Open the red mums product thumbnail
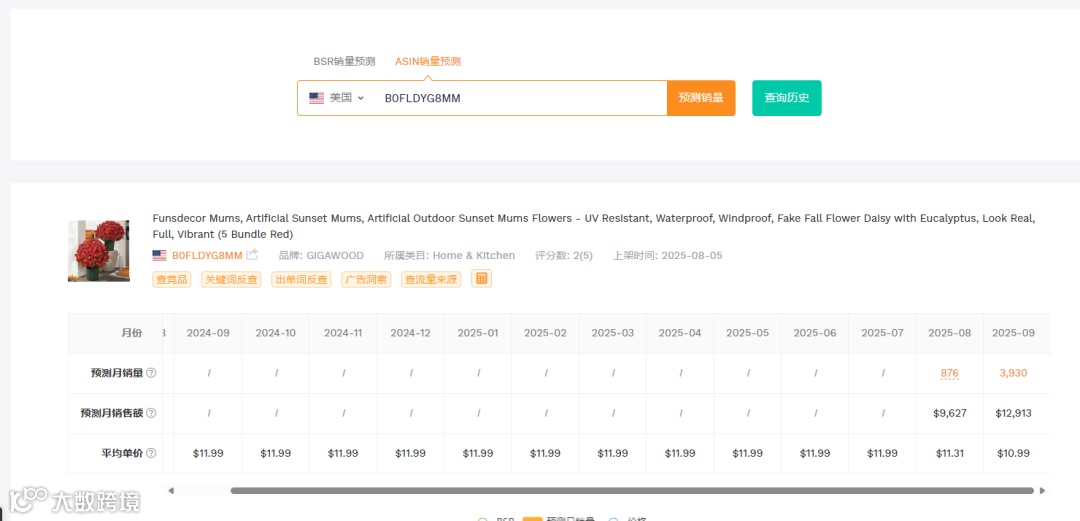Image resolution: width=1080 pixels, height=521 pixels. (98, 250)
